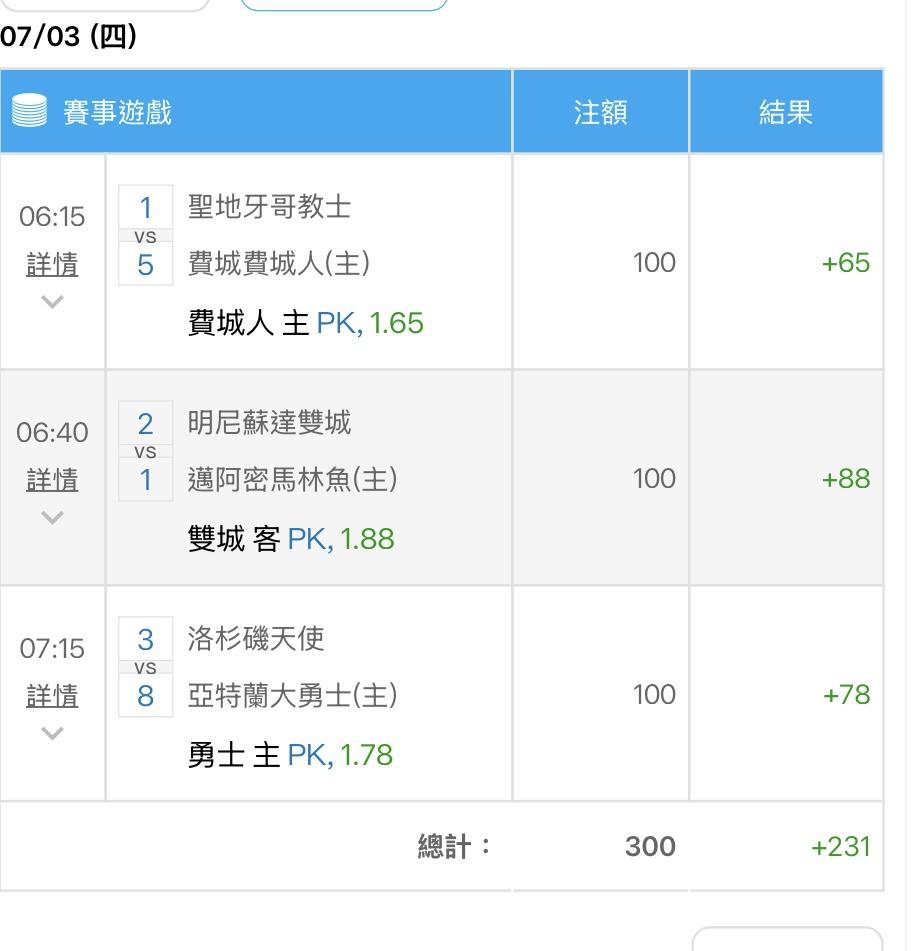Open 詳情 link for 07:15 game

pyautogui.click(x=52, y=695)
